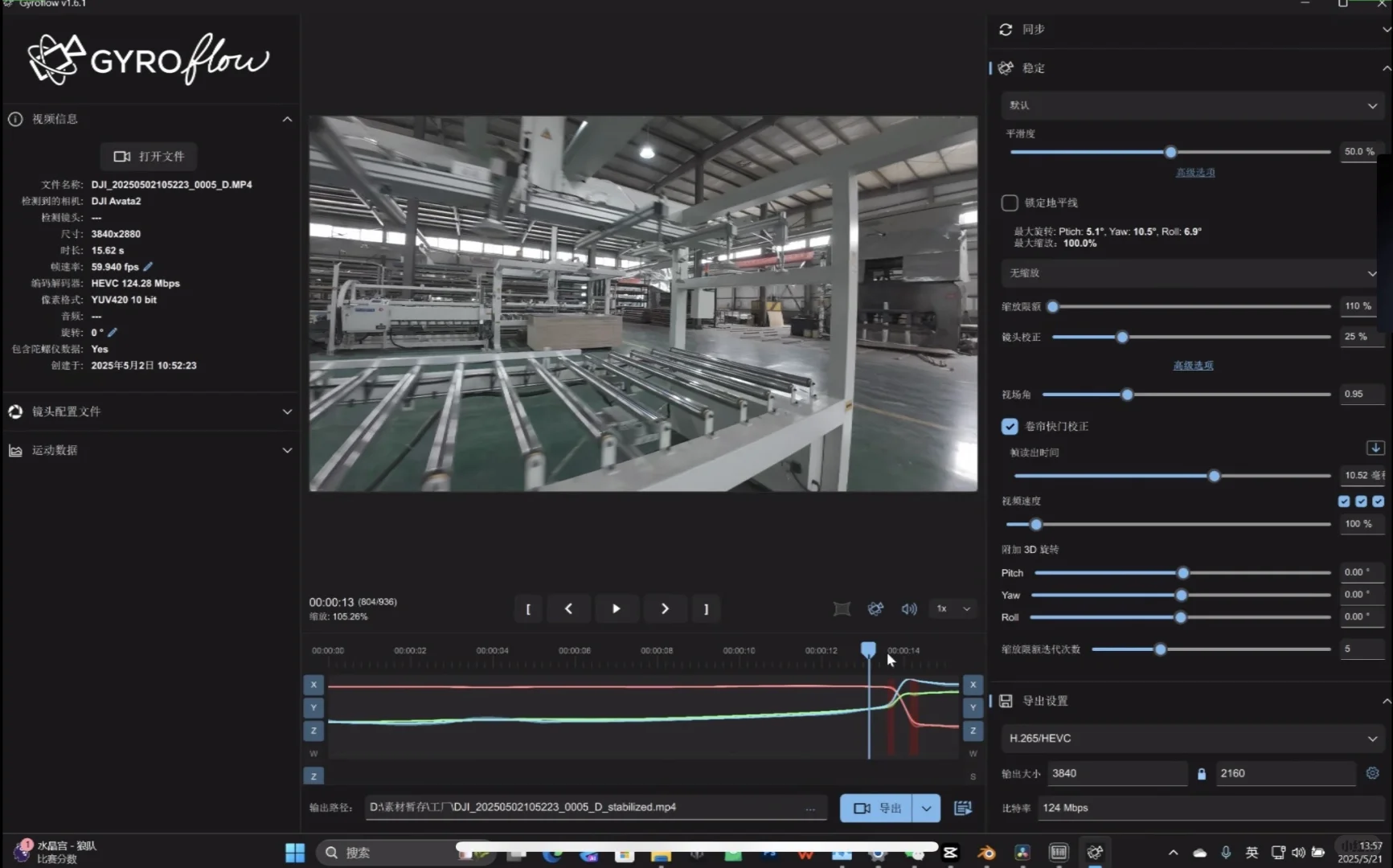Viewport: 1393px width, 868px height.
Task: Click the stabilization section icon
Action: 1006,68
